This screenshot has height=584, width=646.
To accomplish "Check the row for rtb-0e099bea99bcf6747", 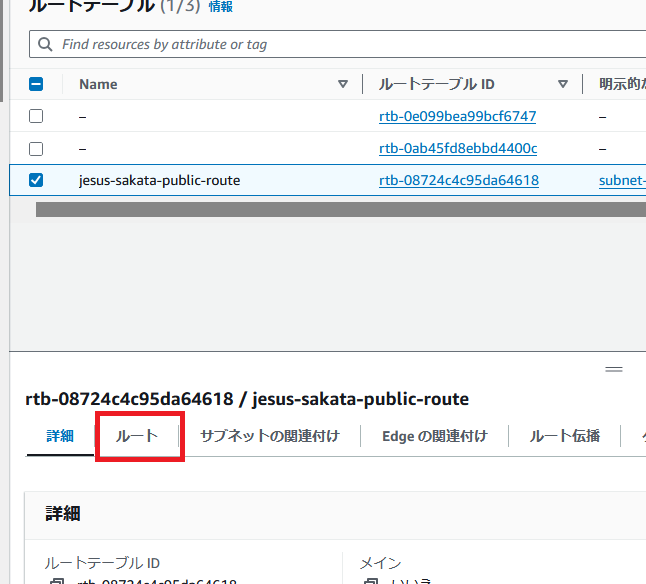I will [36, 116].
